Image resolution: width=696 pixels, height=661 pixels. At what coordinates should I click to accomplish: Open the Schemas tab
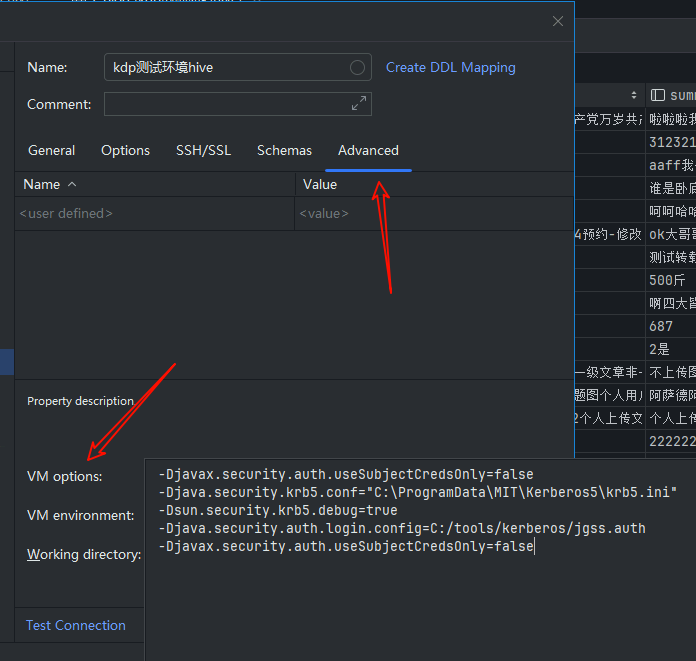tap(285, 150)
